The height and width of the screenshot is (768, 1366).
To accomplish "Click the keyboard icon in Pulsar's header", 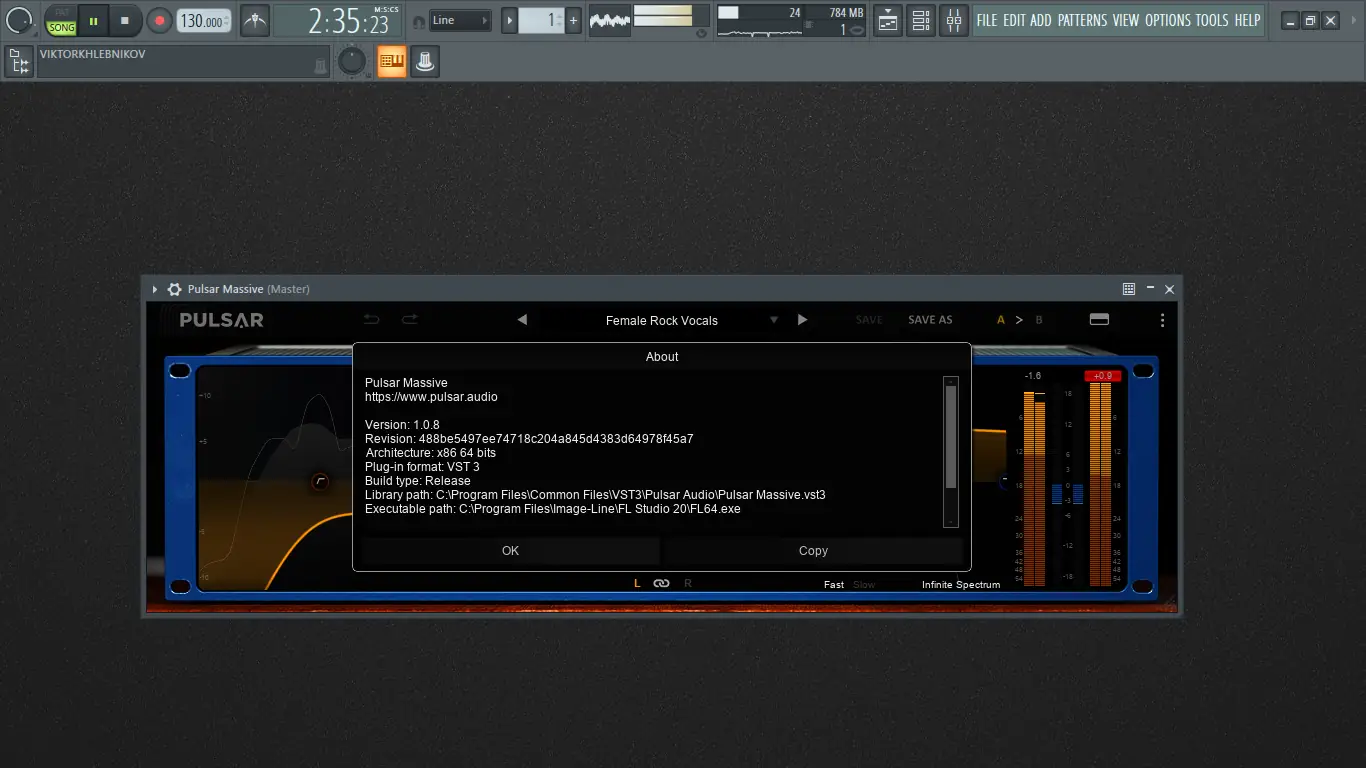I will pyautogui.click(x=1099, y=318).
